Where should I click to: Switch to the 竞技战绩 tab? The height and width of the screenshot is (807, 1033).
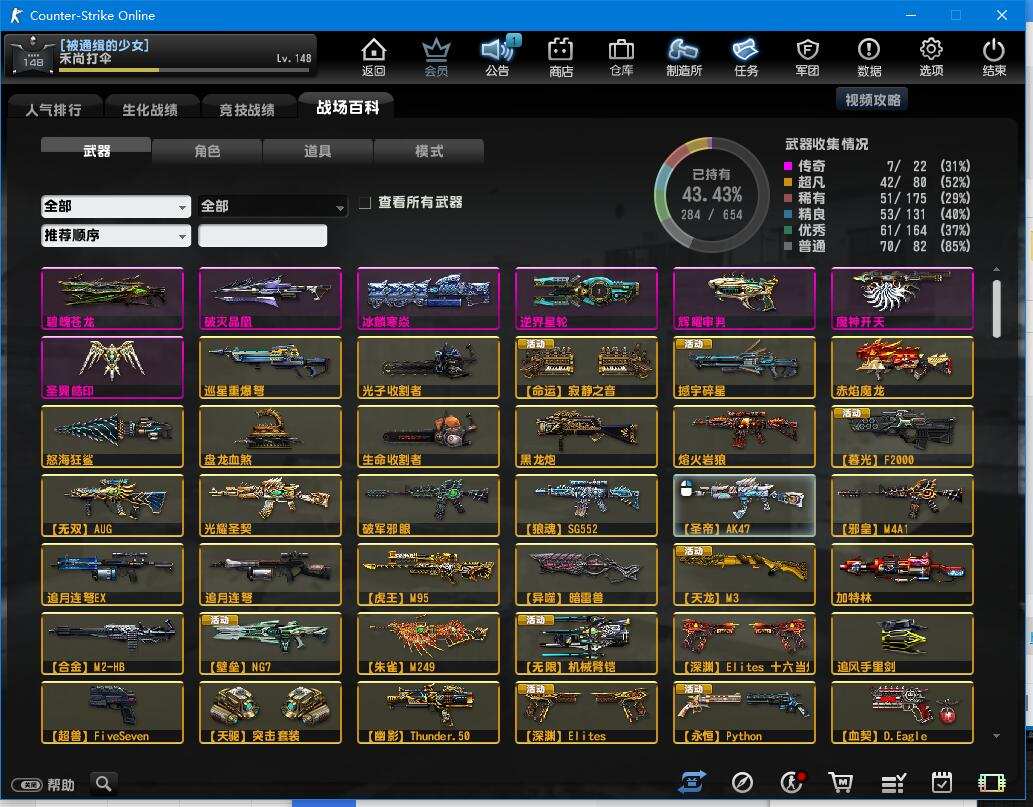coord(247,109)
